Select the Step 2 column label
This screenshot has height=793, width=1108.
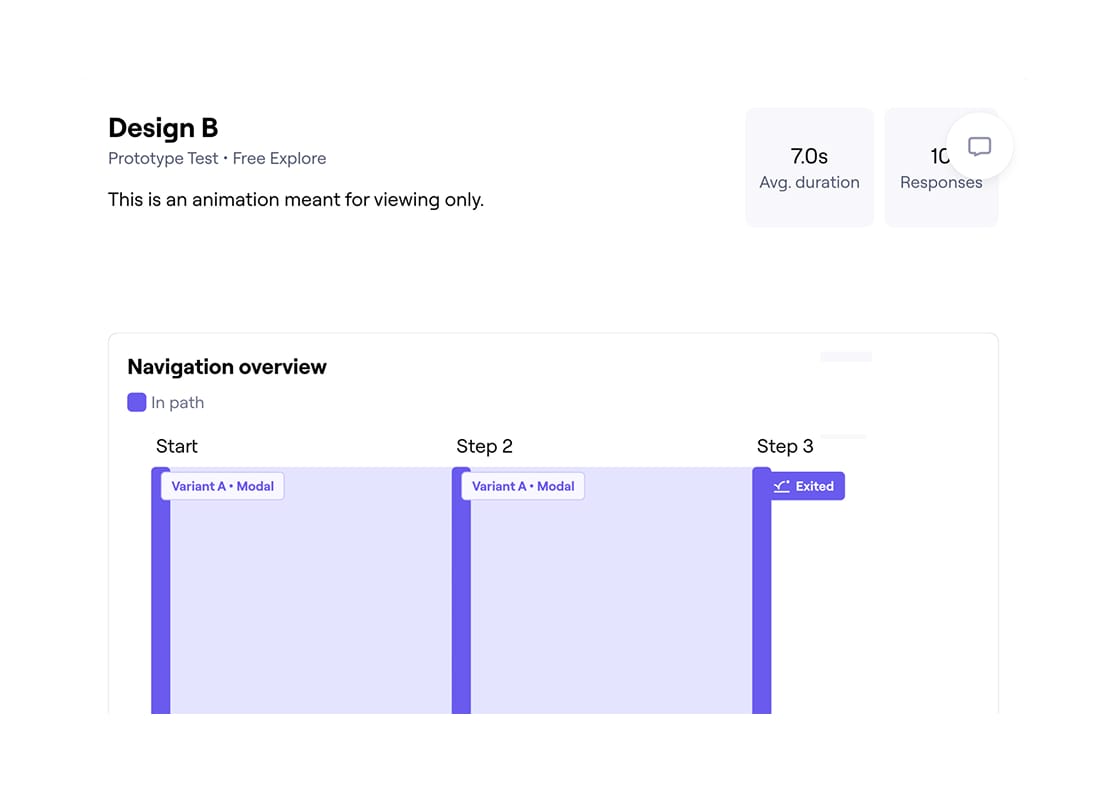[484, 446]
